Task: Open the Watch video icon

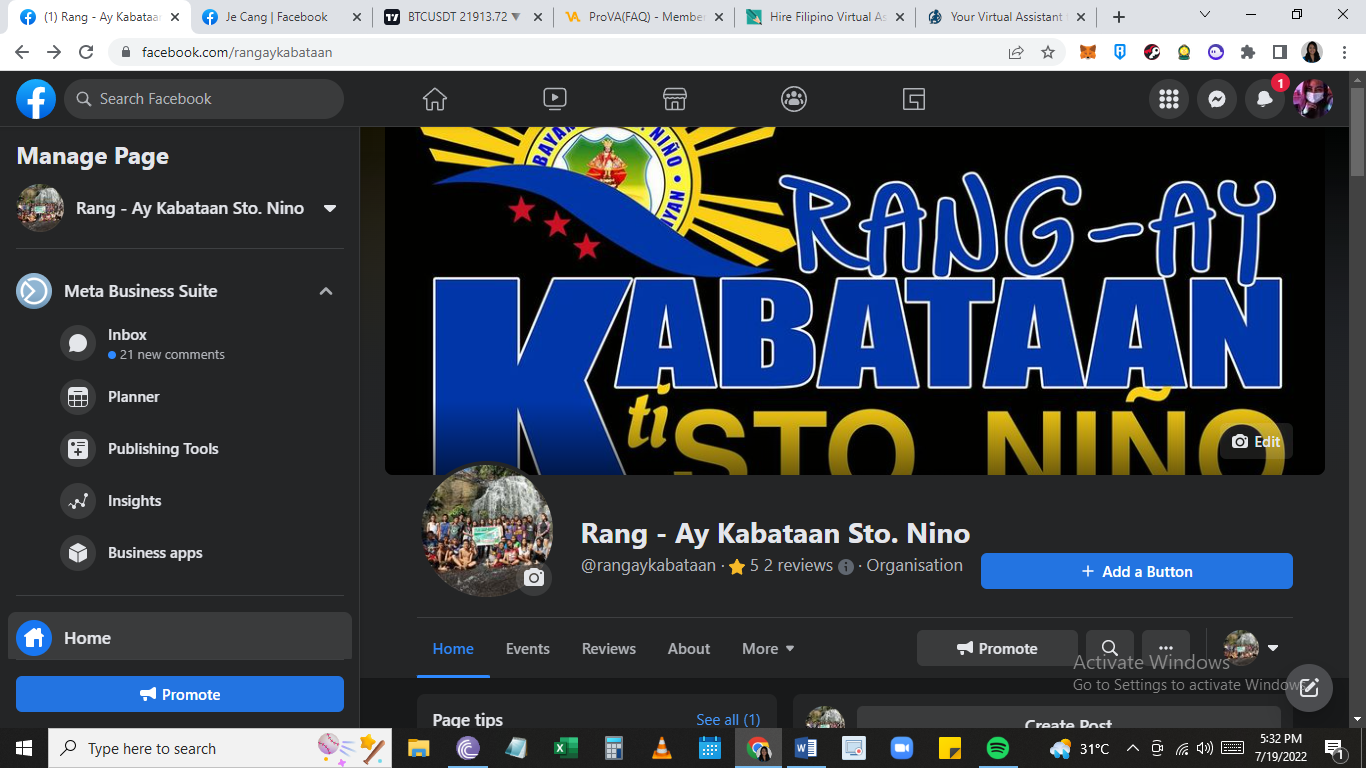Action: click(555, 99)
